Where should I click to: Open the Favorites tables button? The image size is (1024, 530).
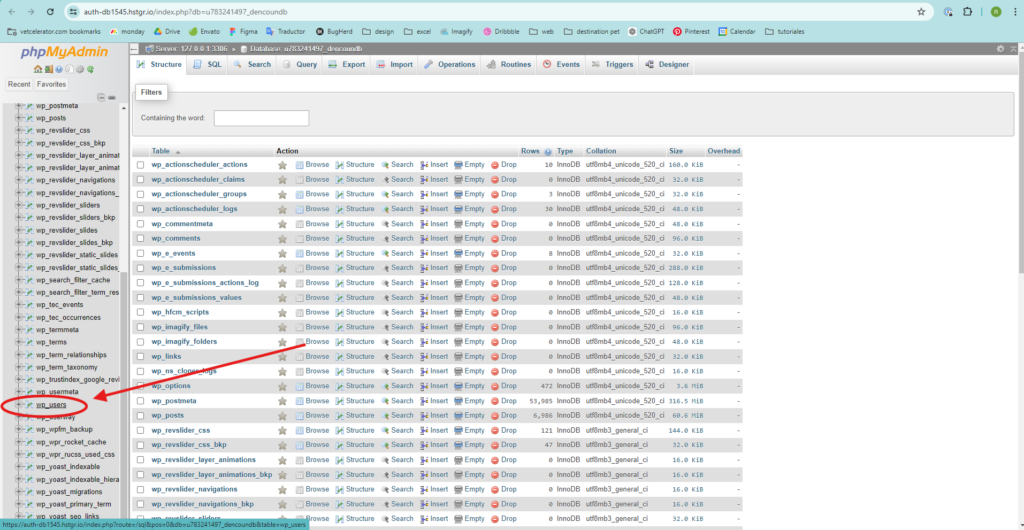(51, 85)
